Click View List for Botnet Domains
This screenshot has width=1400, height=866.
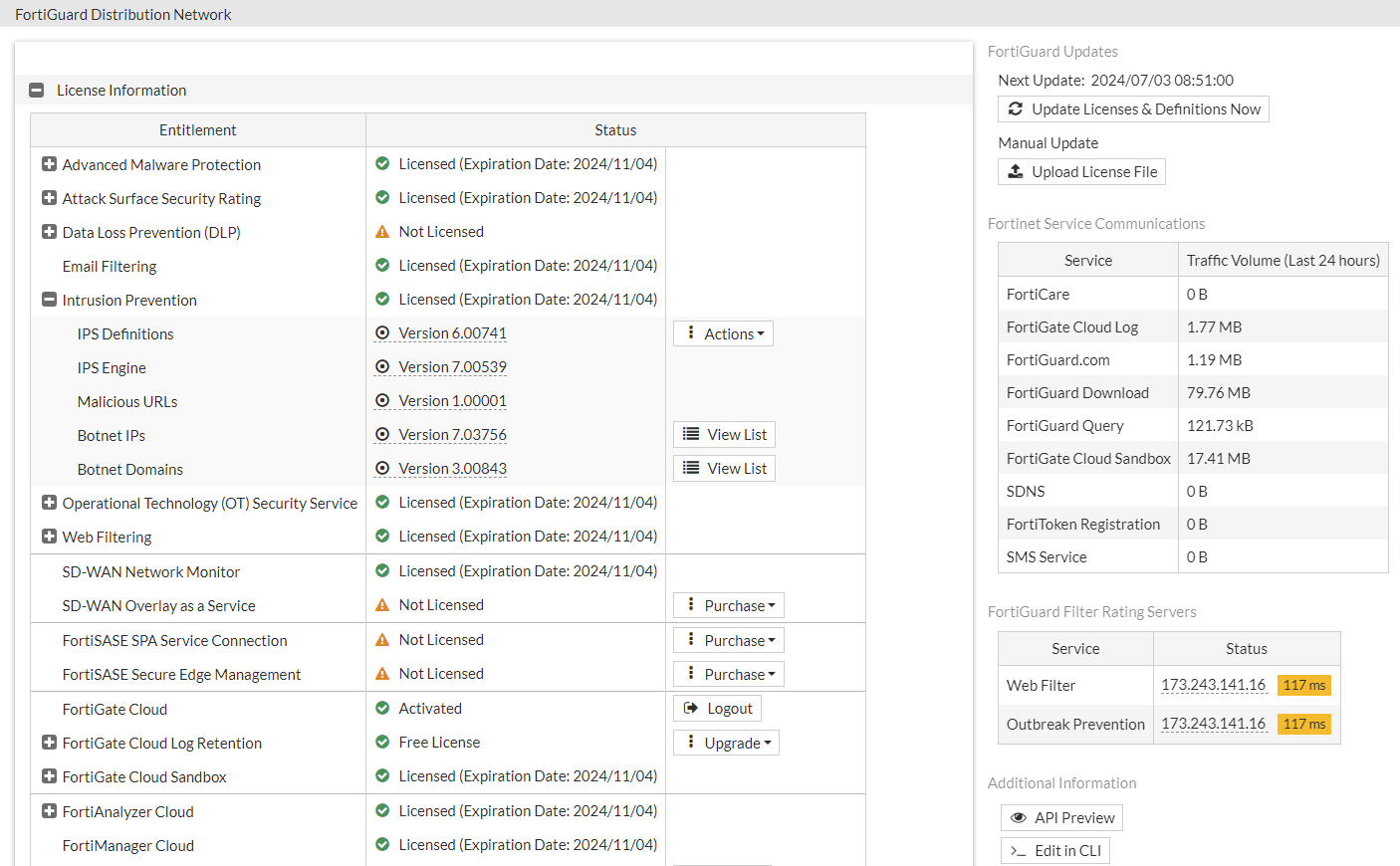724,469
